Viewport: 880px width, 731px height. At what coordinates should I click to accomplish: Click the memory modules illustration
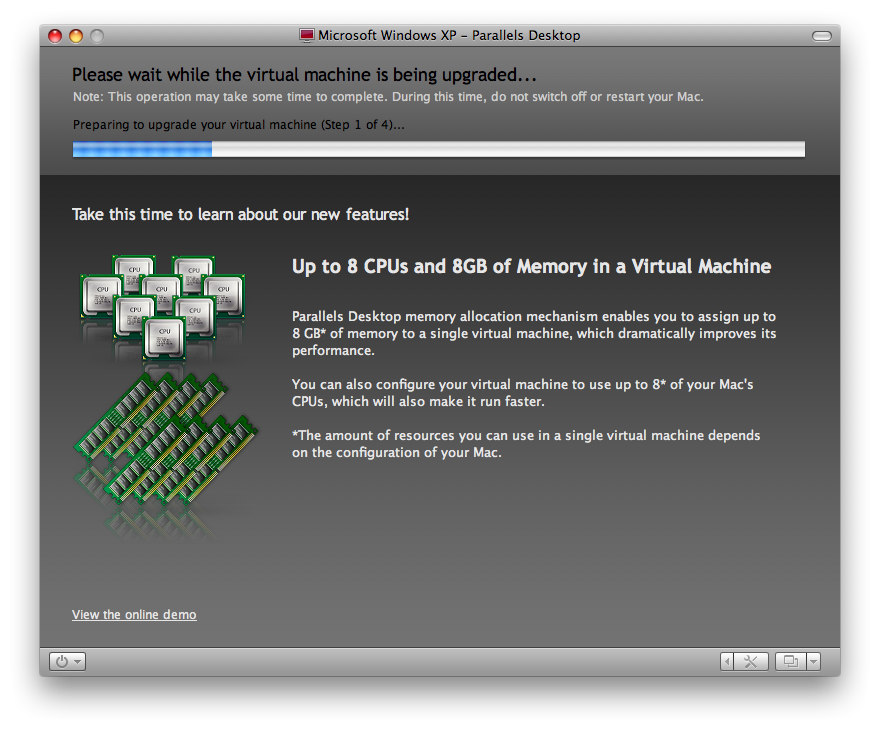pyautogui.click(x=166, y=439)
